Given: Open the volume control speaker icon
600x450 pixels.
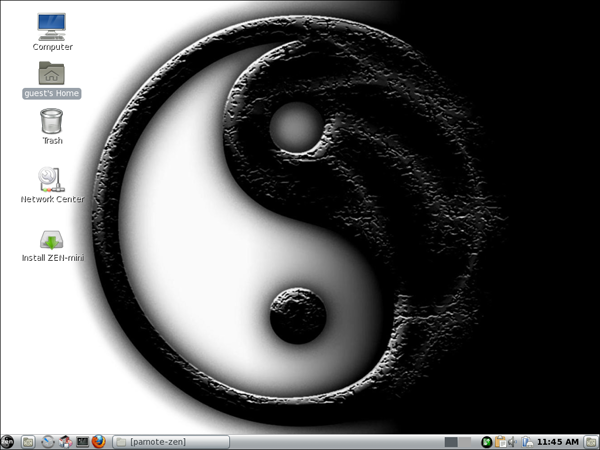Looking at the screenshot, I should 513,441.
